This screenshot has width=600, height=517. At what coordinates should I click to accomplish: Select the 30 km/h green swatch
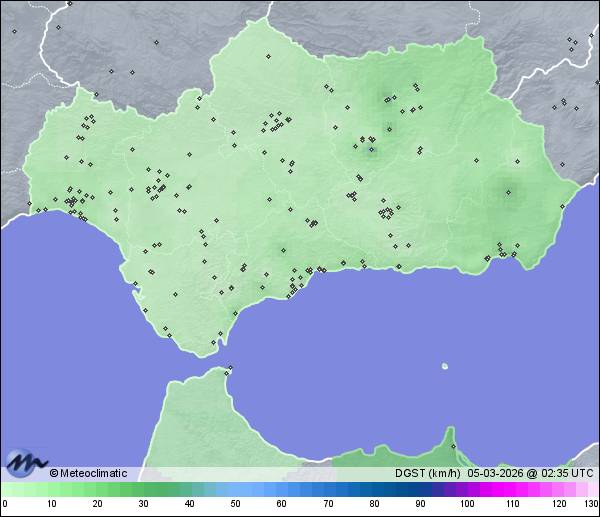pyautogui.click(x=144, y=489)
